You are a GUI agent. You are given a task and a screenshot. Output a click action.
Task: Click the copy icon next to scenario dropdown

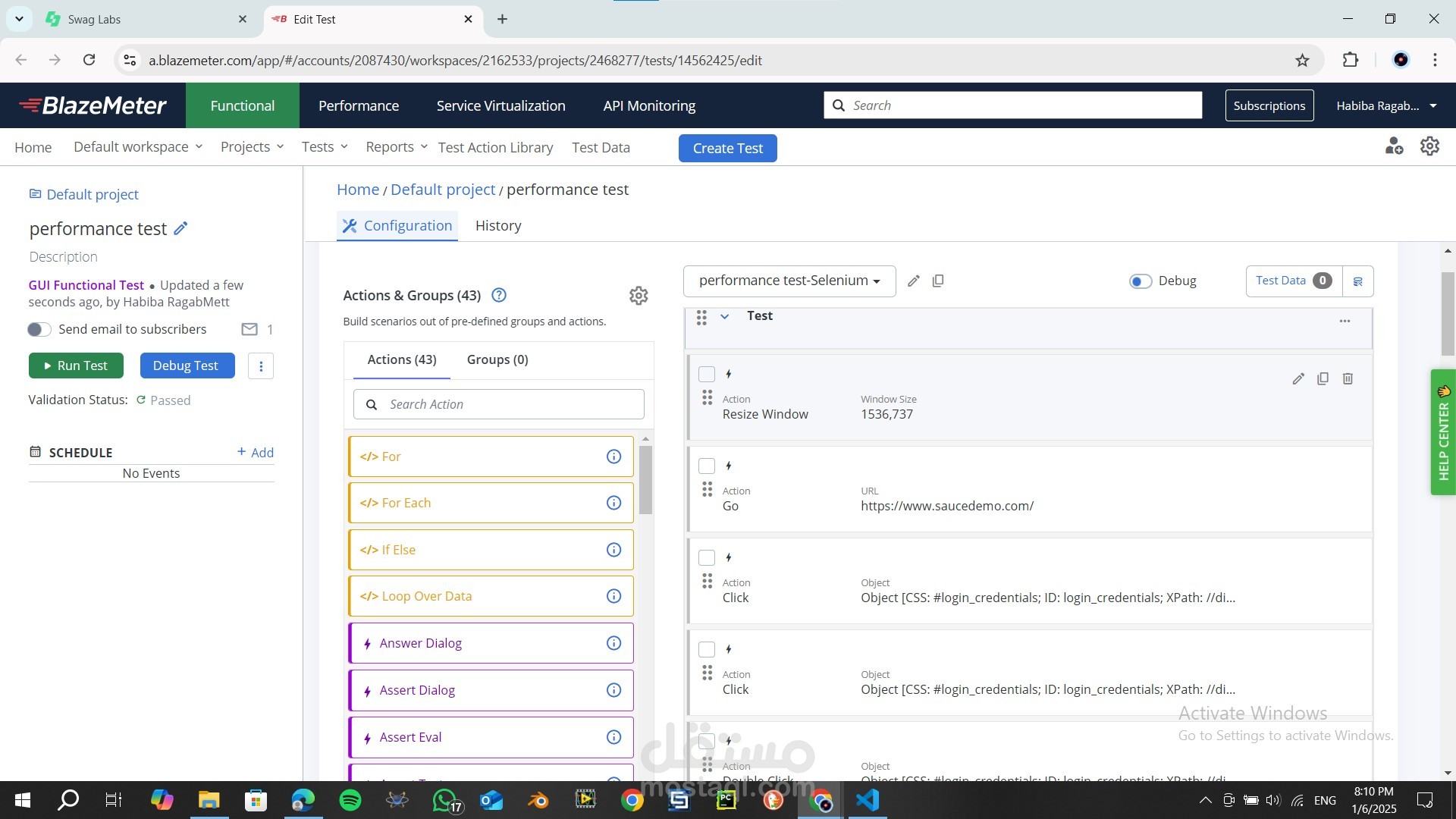[x=938, y=281]
